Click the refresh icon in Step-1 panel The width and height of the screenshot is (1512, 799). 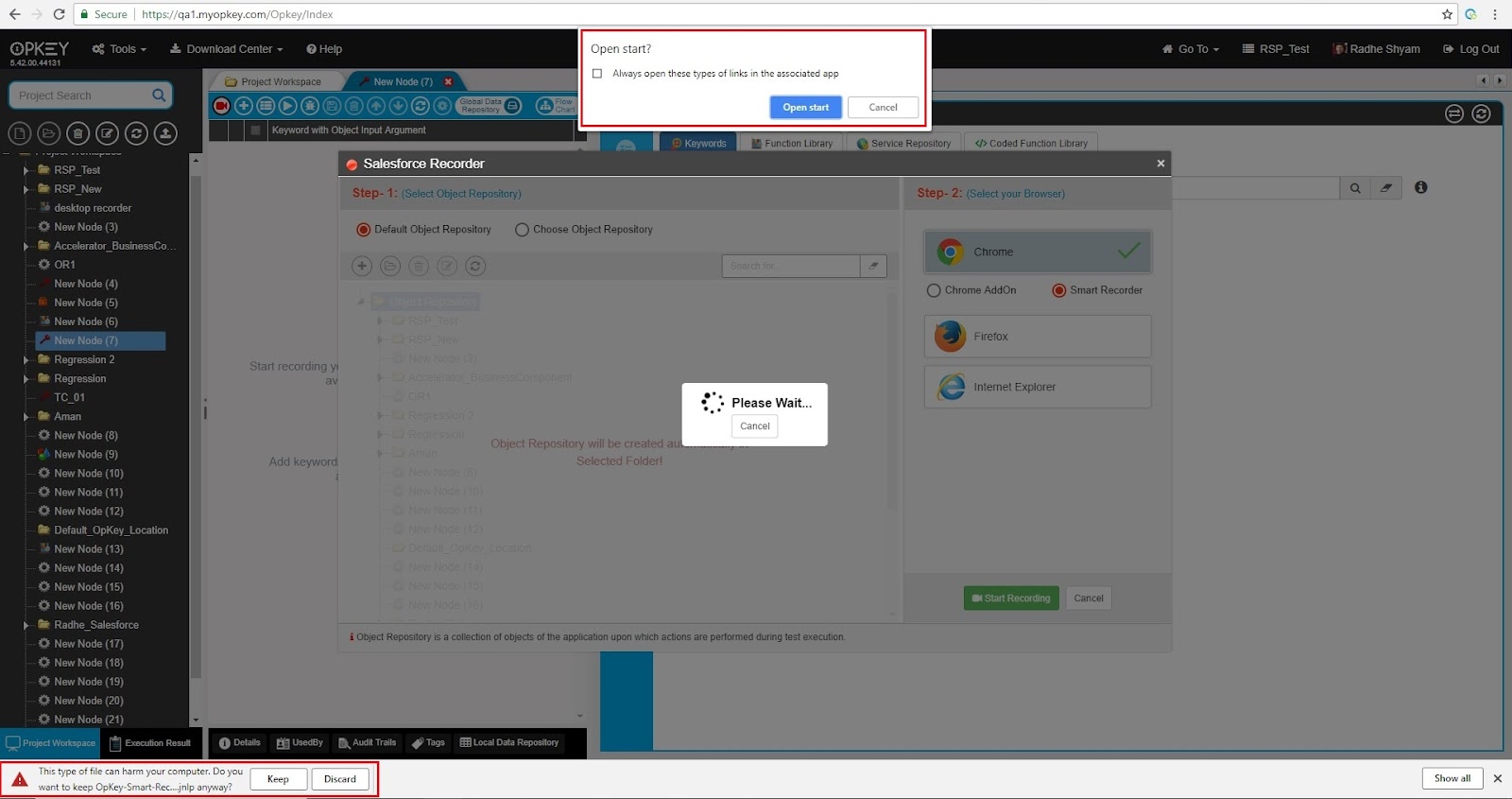[x=475, y=266]
